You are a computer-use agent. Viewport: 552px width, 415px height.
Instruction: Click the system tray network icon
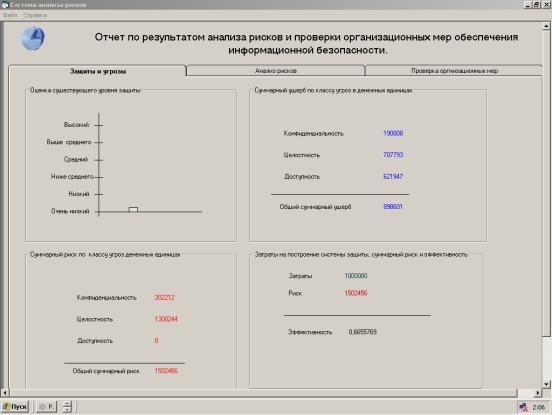click(523, 407)
